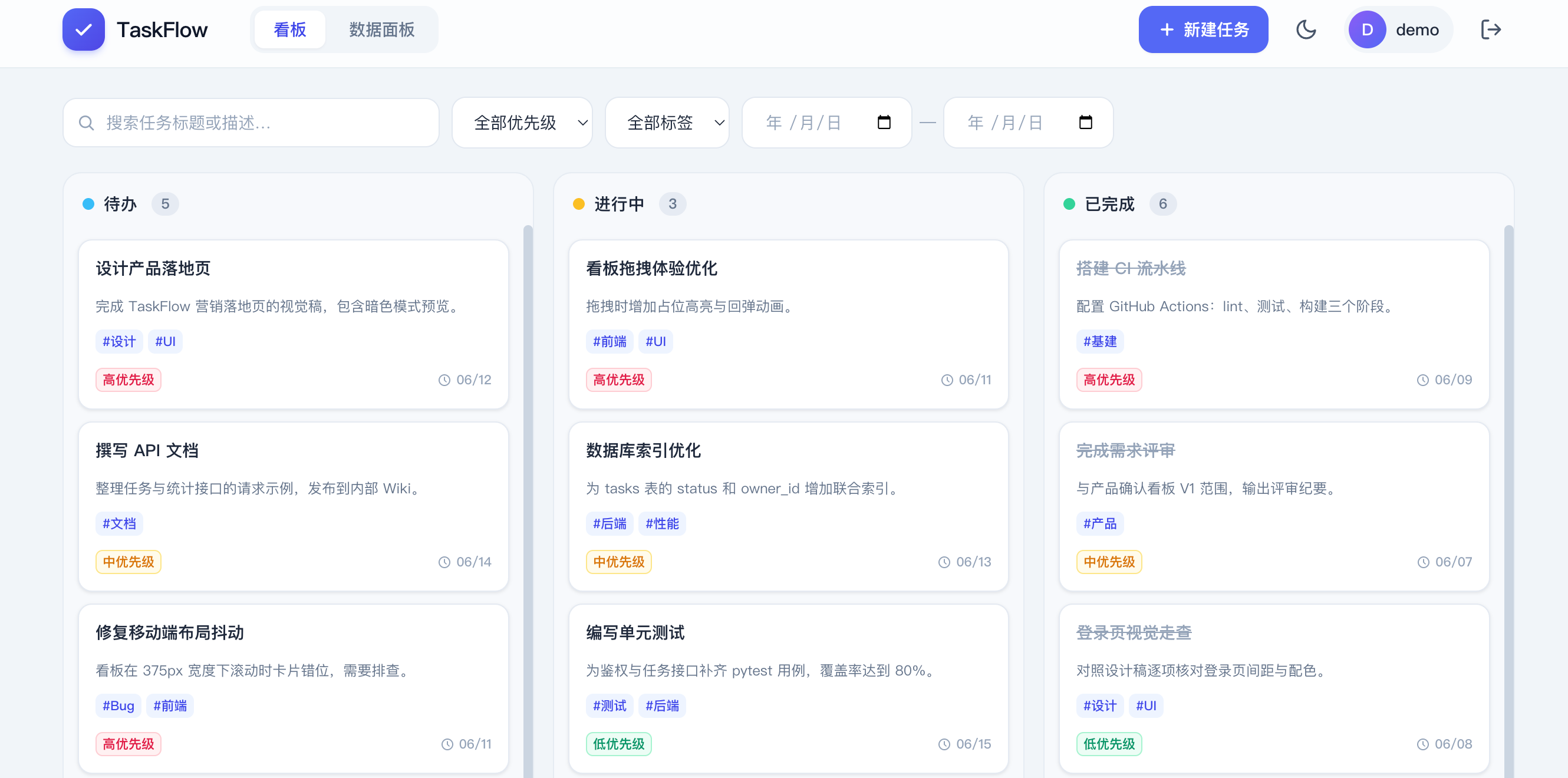
Task: Click the #测试 tag
Action: [x=610, y=706]
